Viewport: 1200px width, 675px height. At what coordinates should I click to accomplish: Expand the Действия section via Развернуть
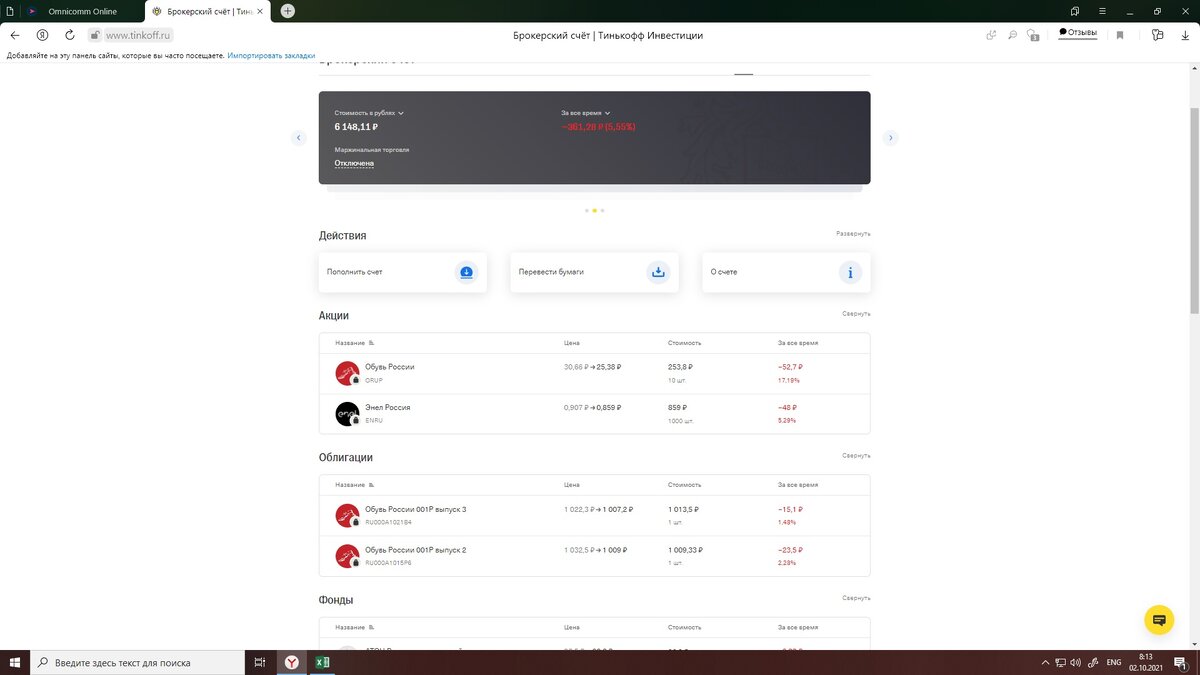tap(853, 233)
